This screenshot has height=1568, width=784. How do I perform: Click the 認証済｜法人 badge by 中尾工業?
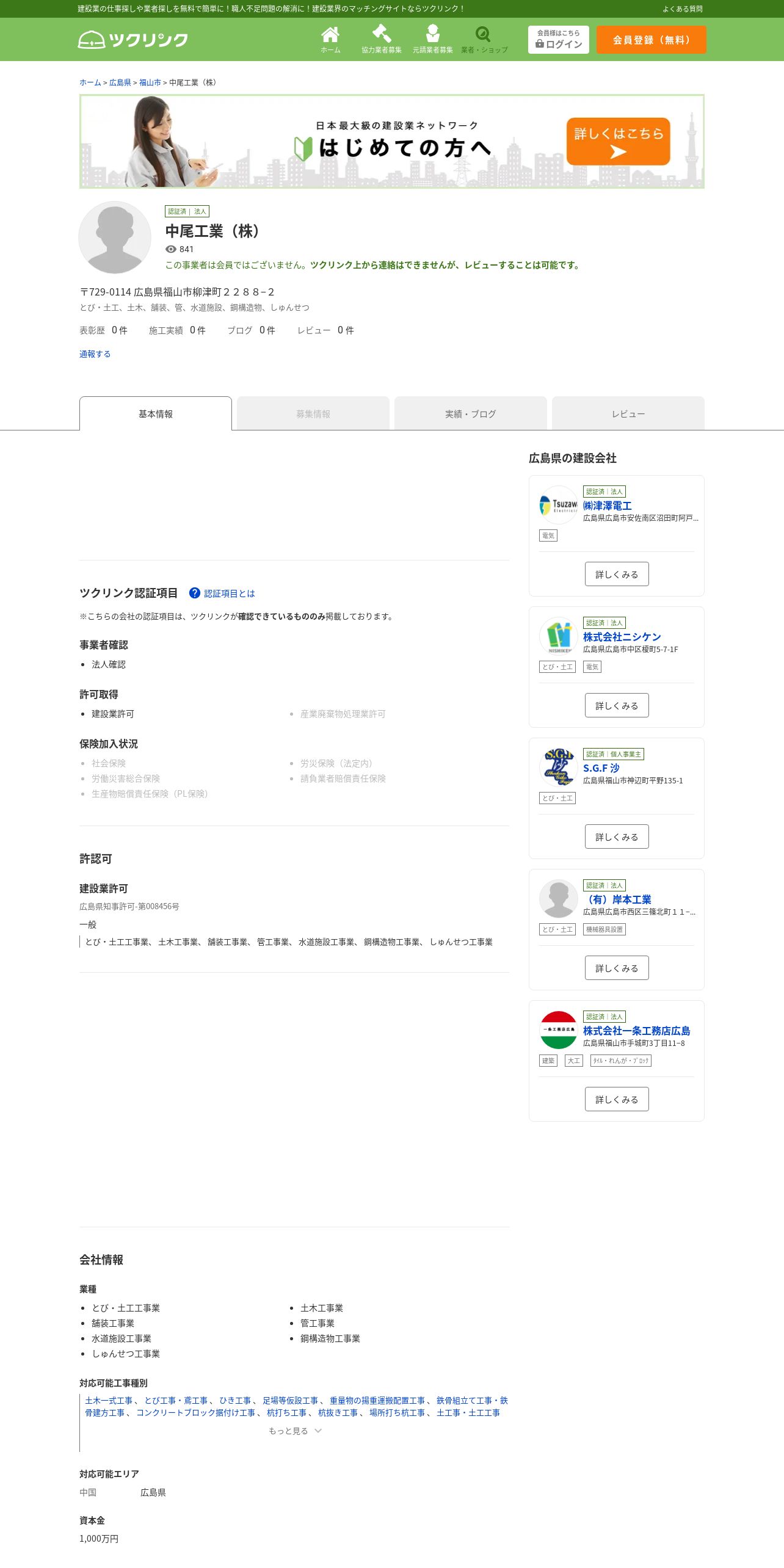tap(187, 211)
